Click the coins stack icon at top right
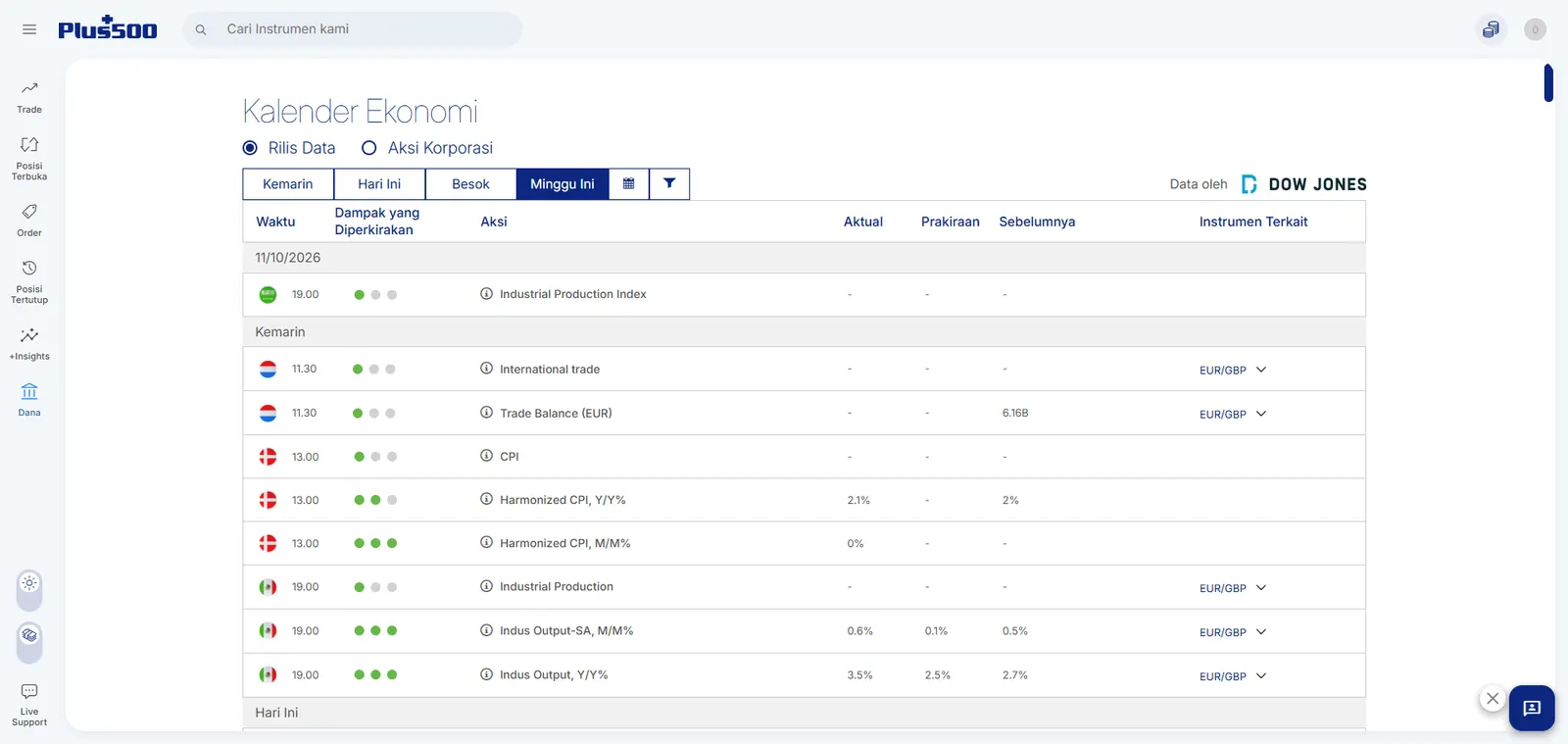 pyautogui.click(x=1491, y=29)
